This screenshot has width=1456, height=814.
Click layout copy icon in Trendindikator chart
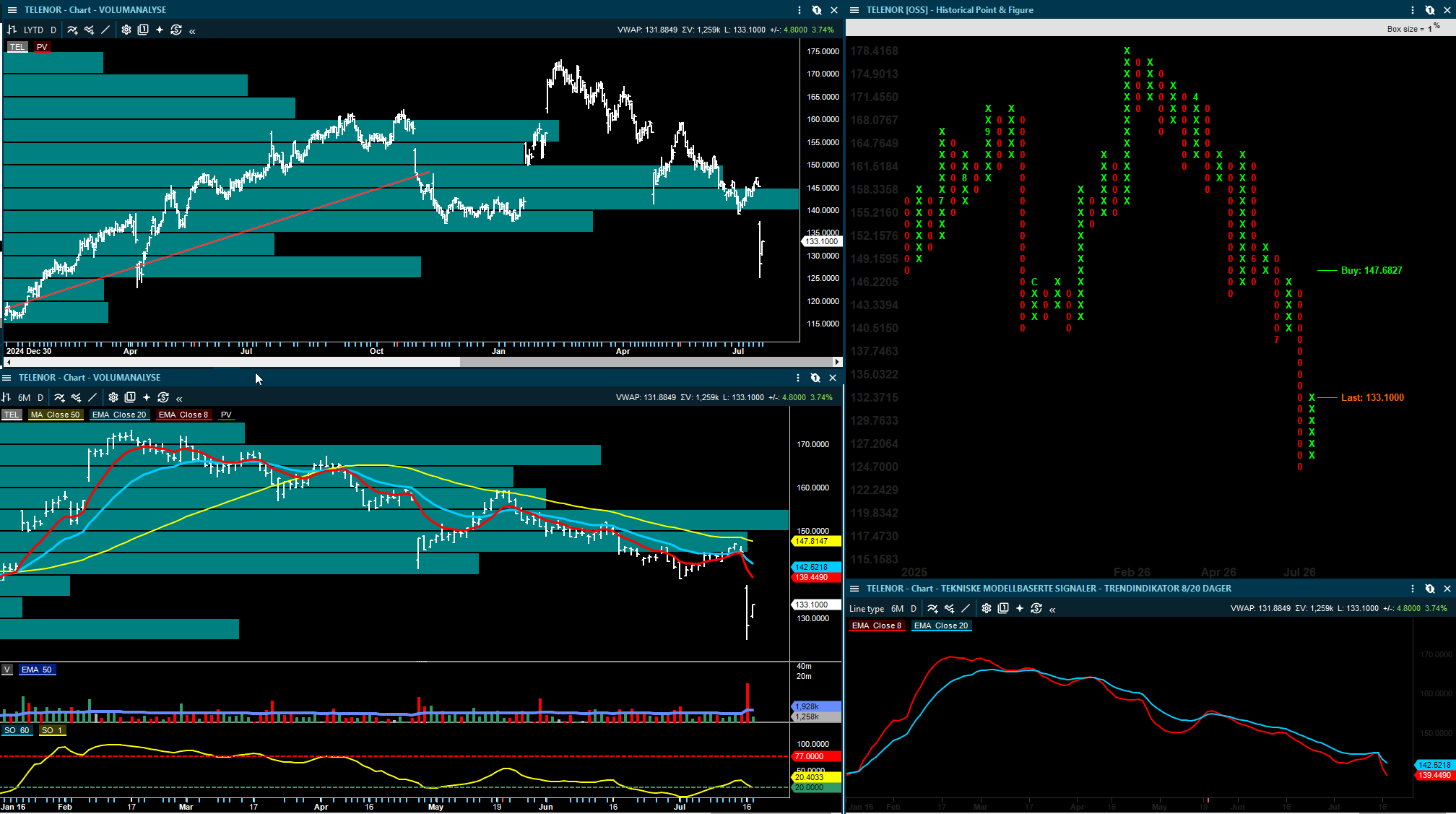(1003, 608)
